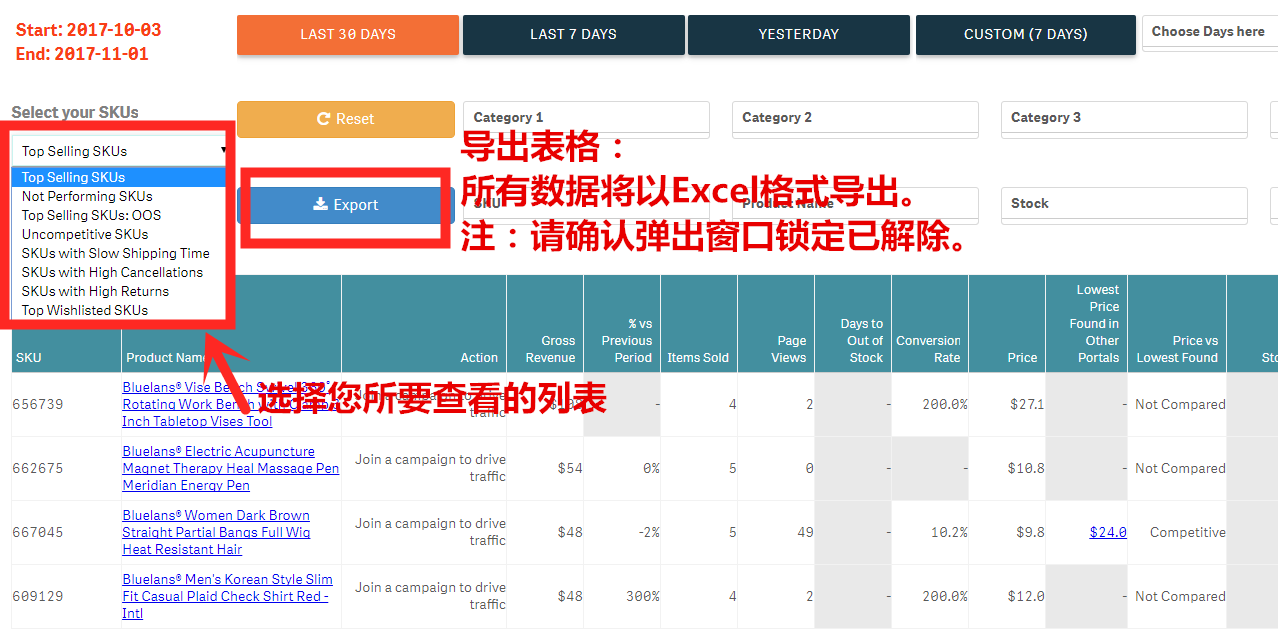Click the Stock filter input field
Viewport: 1278px width, 629px height.
(x=1123, y=205)
